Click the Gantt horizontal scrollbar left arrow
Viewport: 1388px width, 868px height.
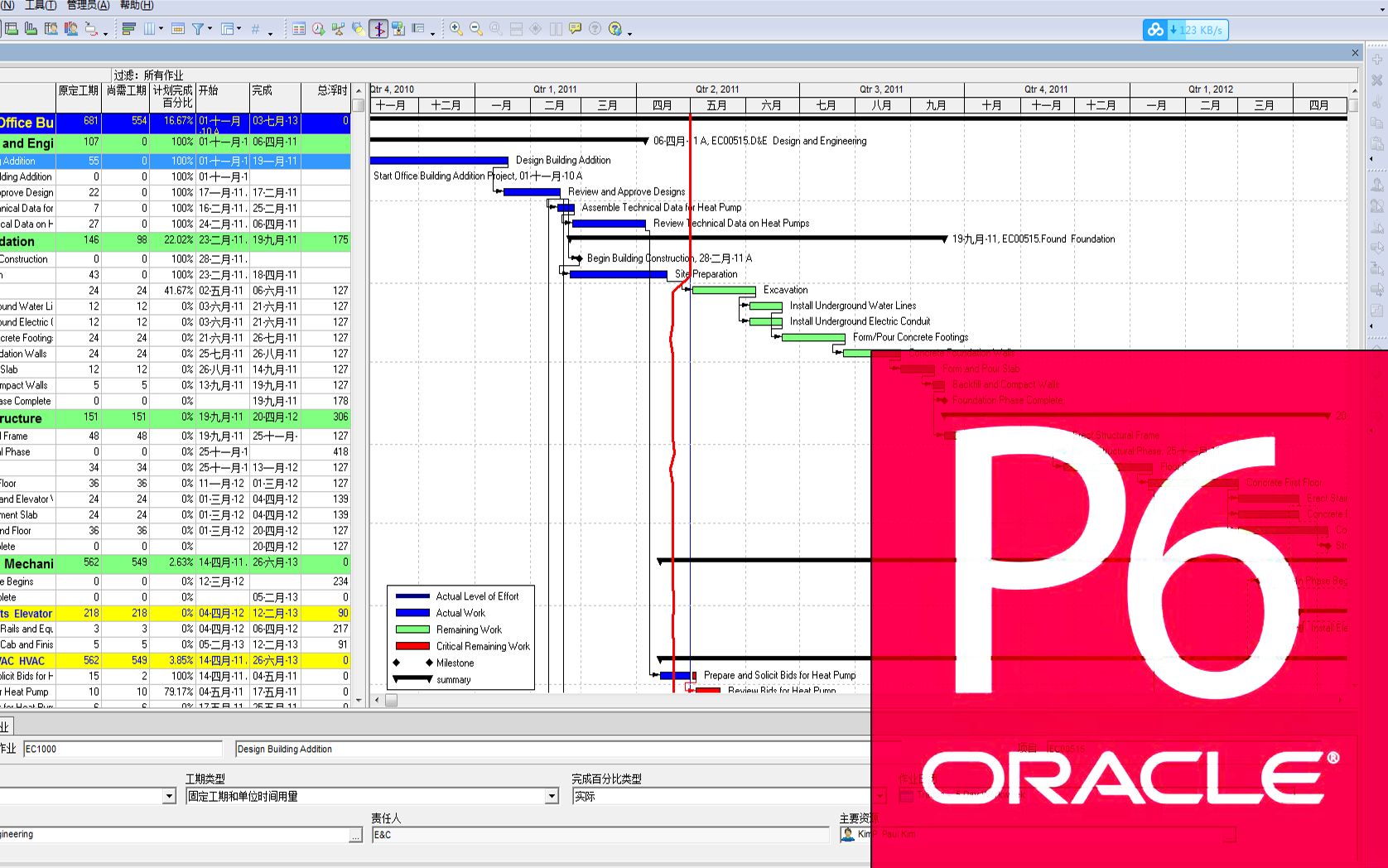377,700
